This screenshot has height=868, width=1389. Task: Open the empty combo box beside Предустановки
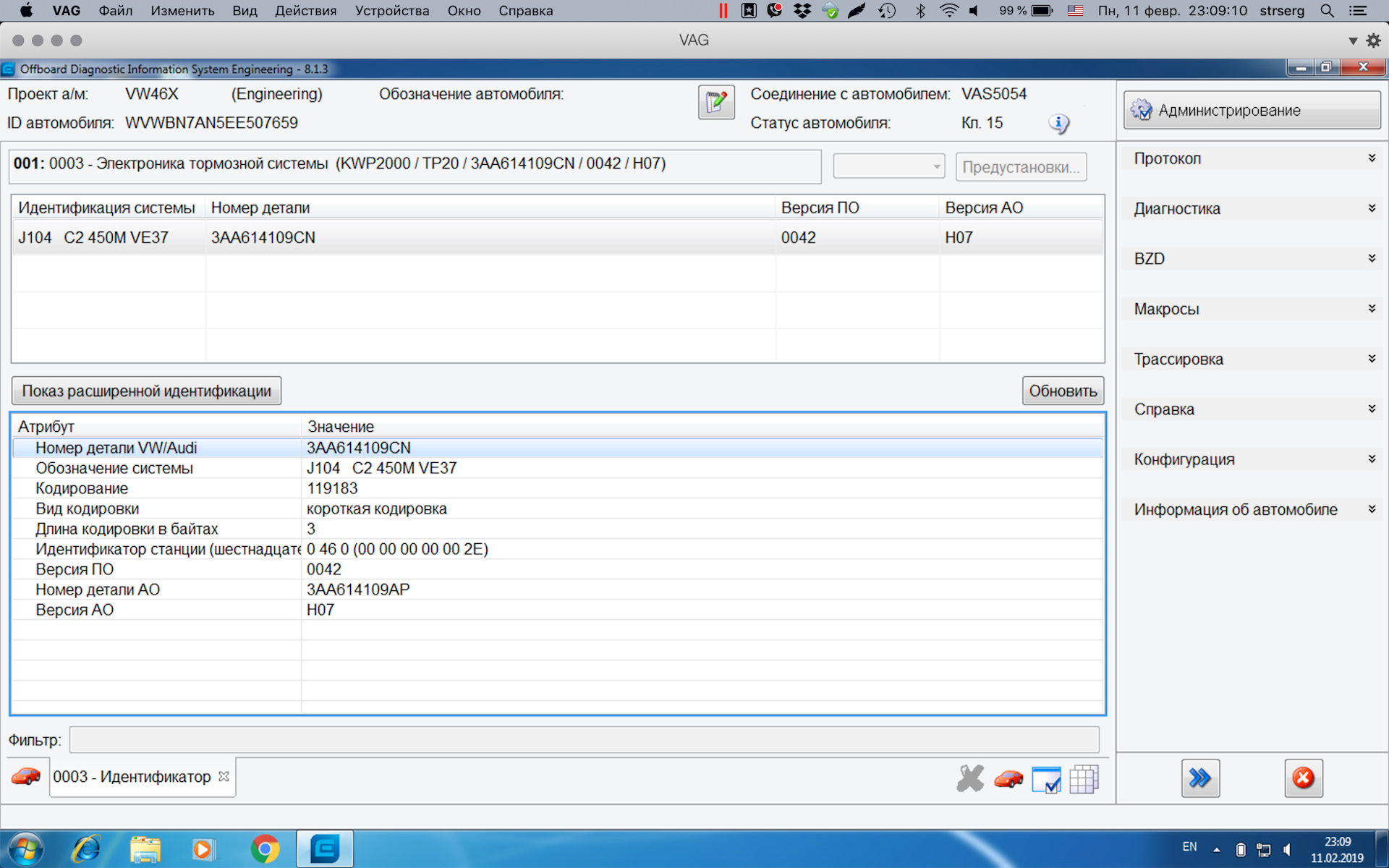pos(888,167)
